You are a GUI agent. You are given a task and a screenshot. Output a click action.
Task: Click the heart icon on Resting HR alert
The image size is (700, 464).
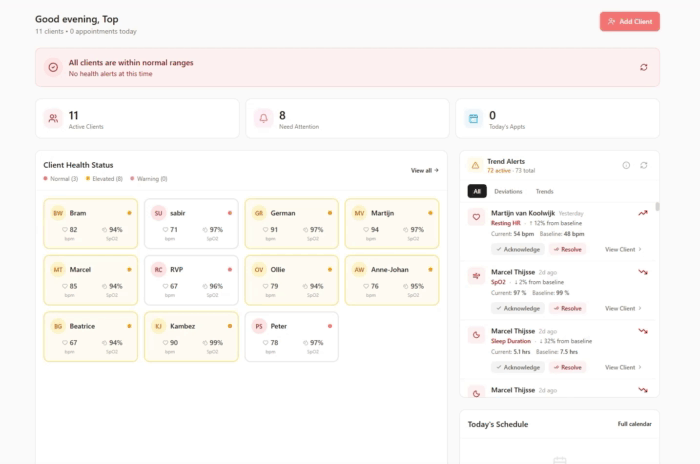click(476, 217)
